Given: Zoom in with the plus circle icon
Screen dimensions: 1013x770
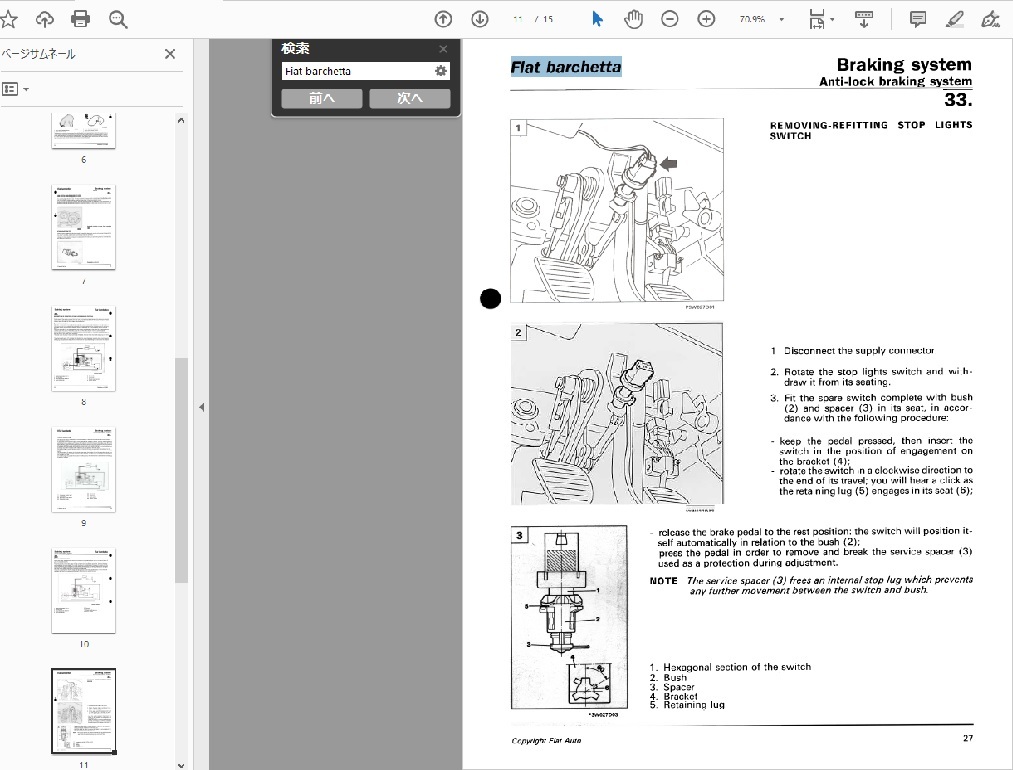Looking at the screenshot, I should (706, 19).
